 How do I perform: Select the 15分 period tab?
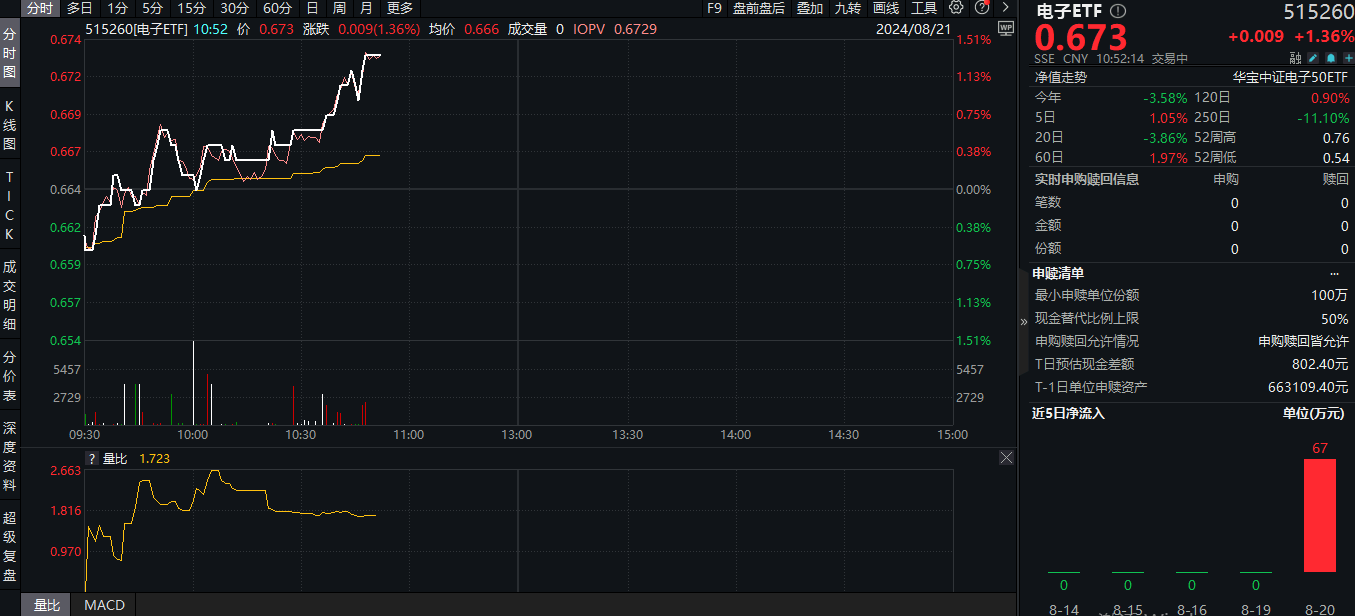(x=191, y=8)
